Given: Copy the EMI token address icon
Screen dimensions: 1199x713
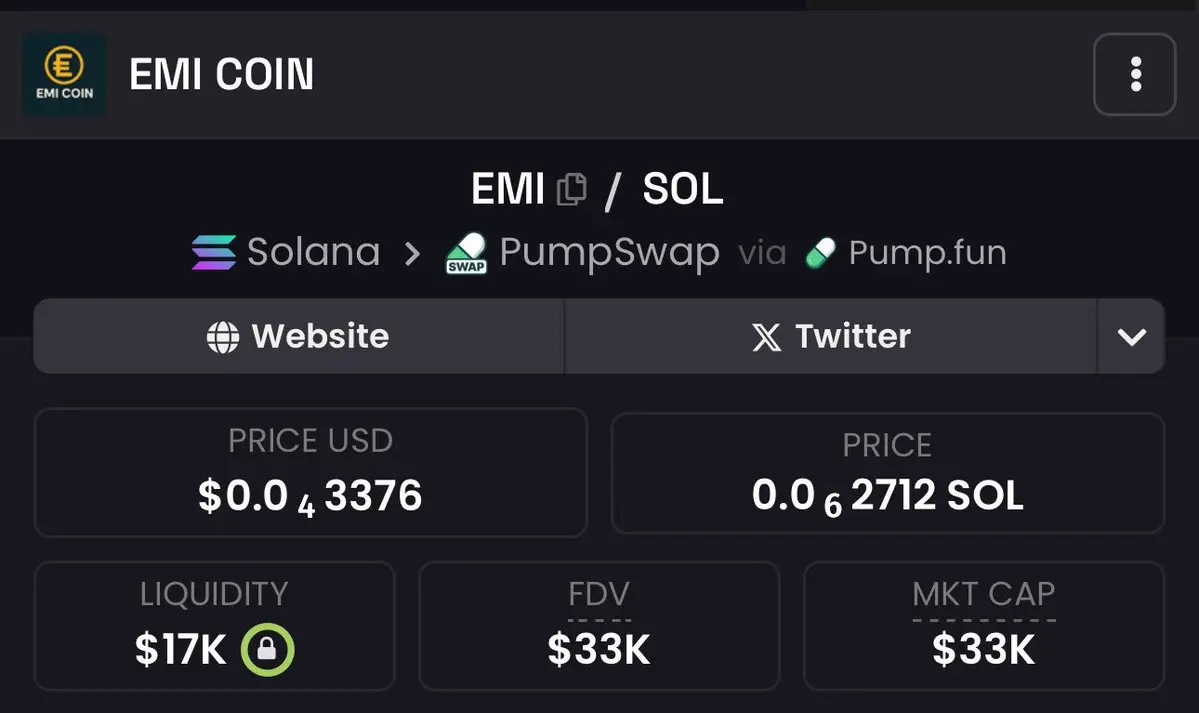Looking at the screenshot, I should click(571, 189).
